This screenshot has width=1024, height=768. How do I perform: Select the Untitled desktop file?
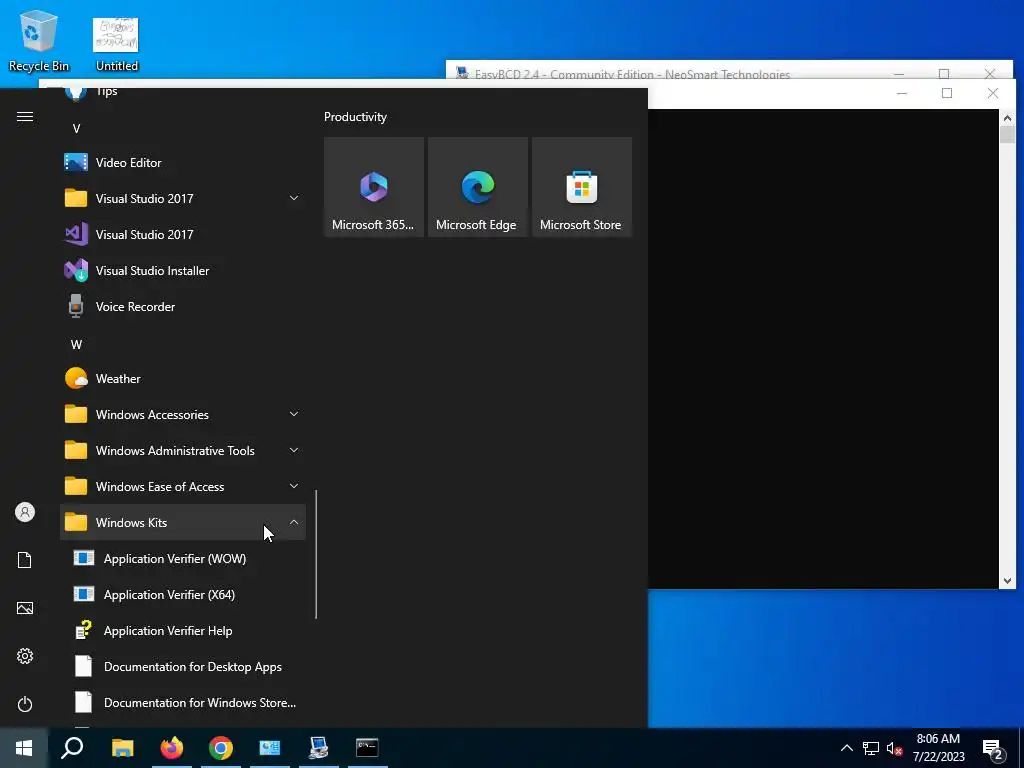[x=116, y=43]
